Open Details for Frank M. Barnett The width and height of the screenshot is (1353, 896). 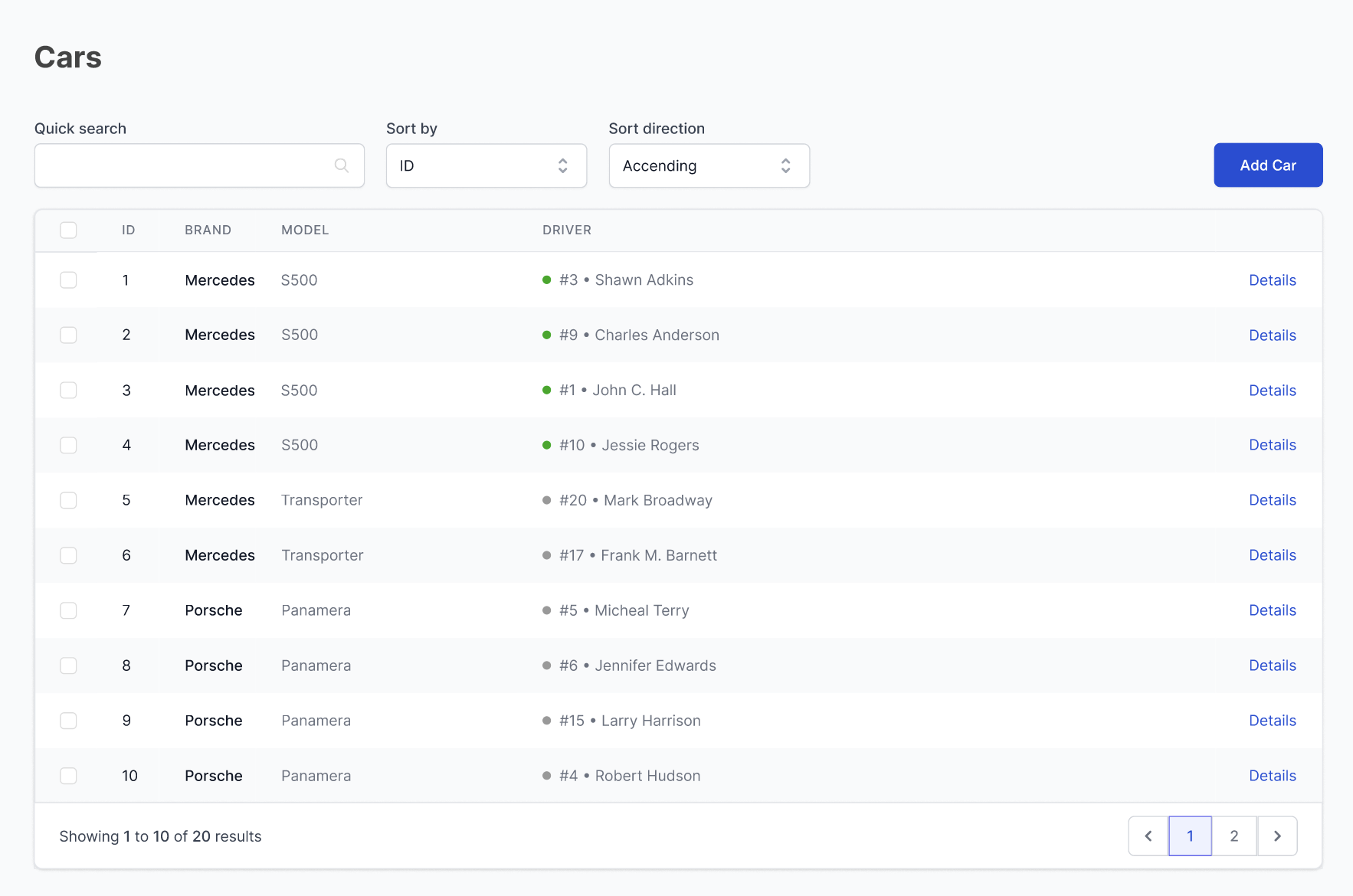1273,555
